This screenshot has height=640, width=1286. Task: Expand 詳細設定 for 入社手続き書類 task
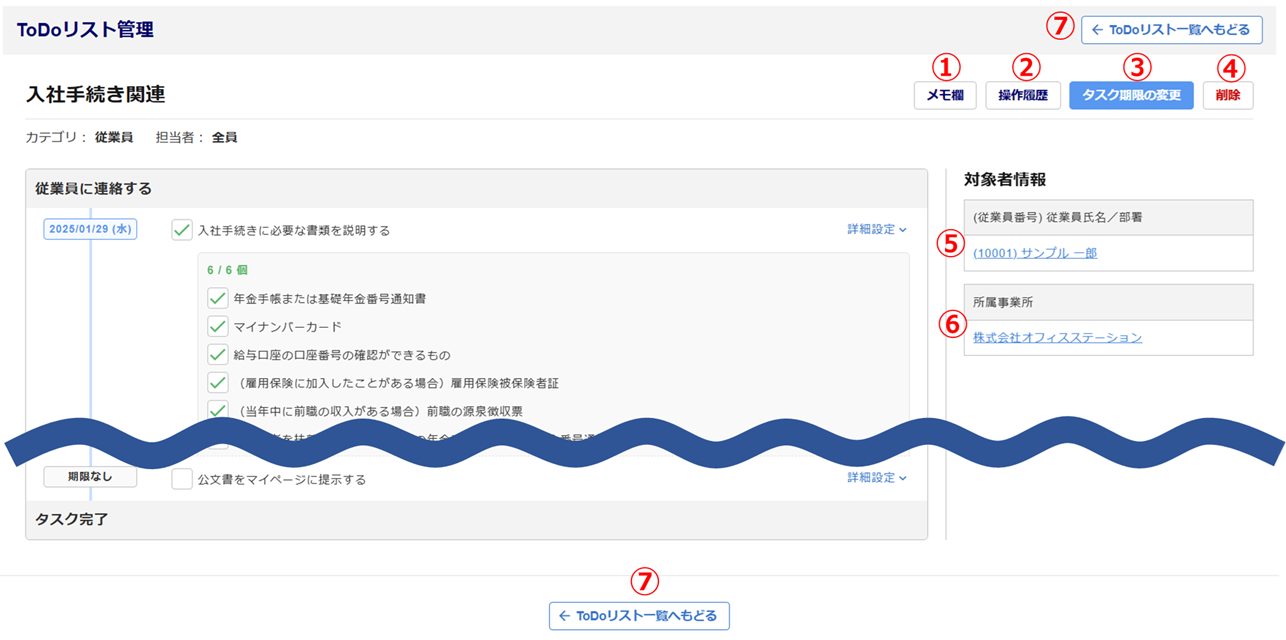[x=877, y=230]
